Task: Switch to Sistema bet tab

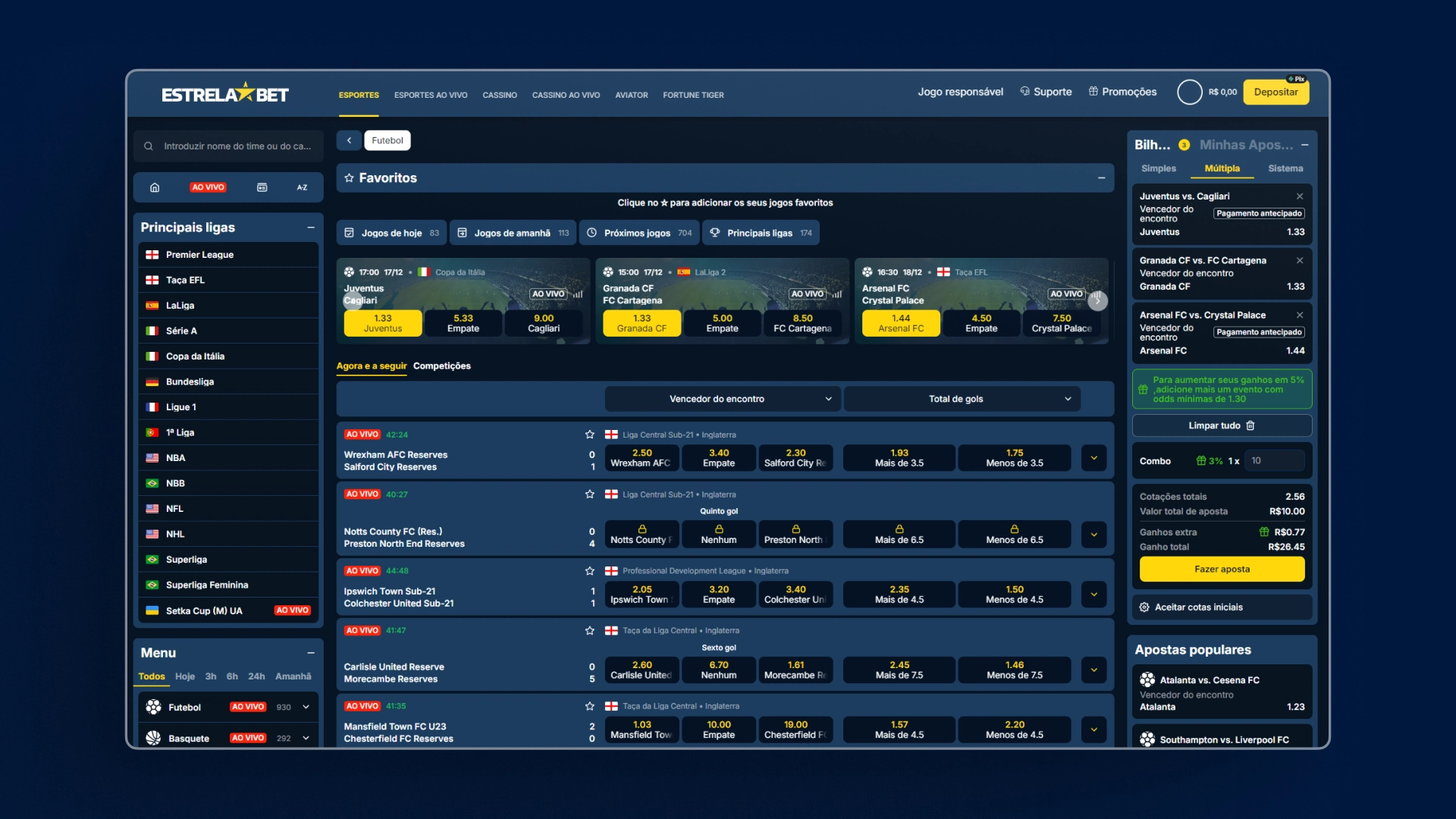Action: pos(1285,168)
